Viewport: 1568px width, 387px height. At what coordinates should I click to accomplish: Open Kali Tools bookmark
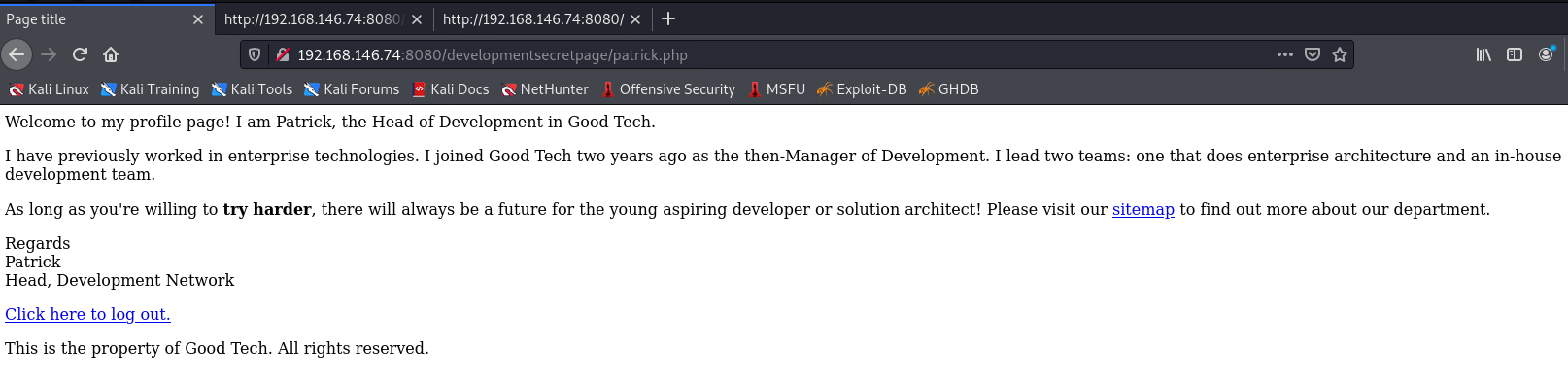click(252, 89)
